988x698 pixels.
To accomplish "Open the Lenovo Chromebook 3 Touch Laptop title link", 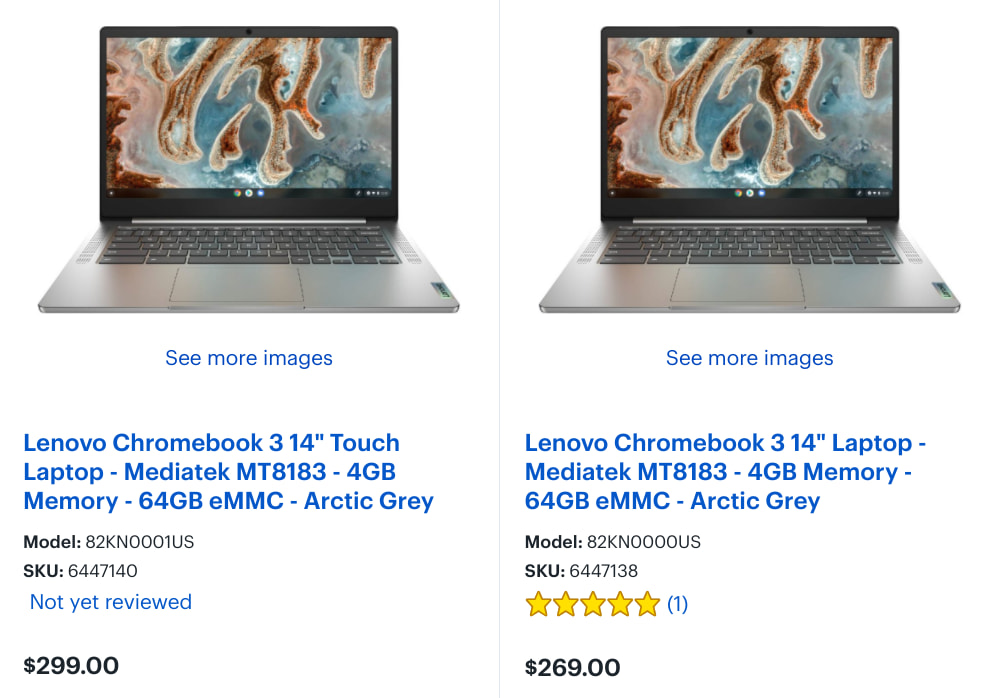I will tap(228, 472).
